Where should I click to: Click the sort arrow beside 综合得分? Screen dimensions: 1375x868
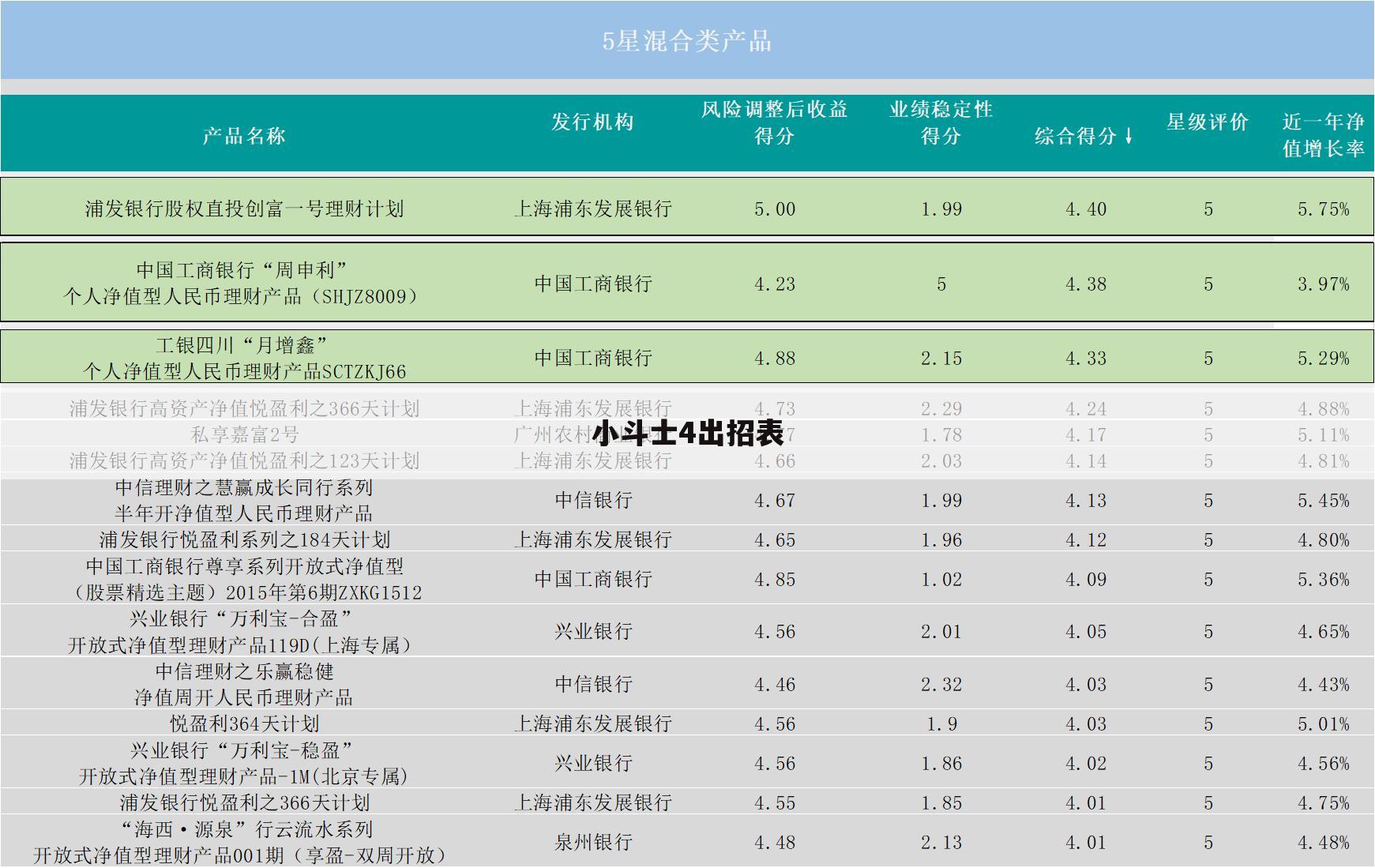1129,135
